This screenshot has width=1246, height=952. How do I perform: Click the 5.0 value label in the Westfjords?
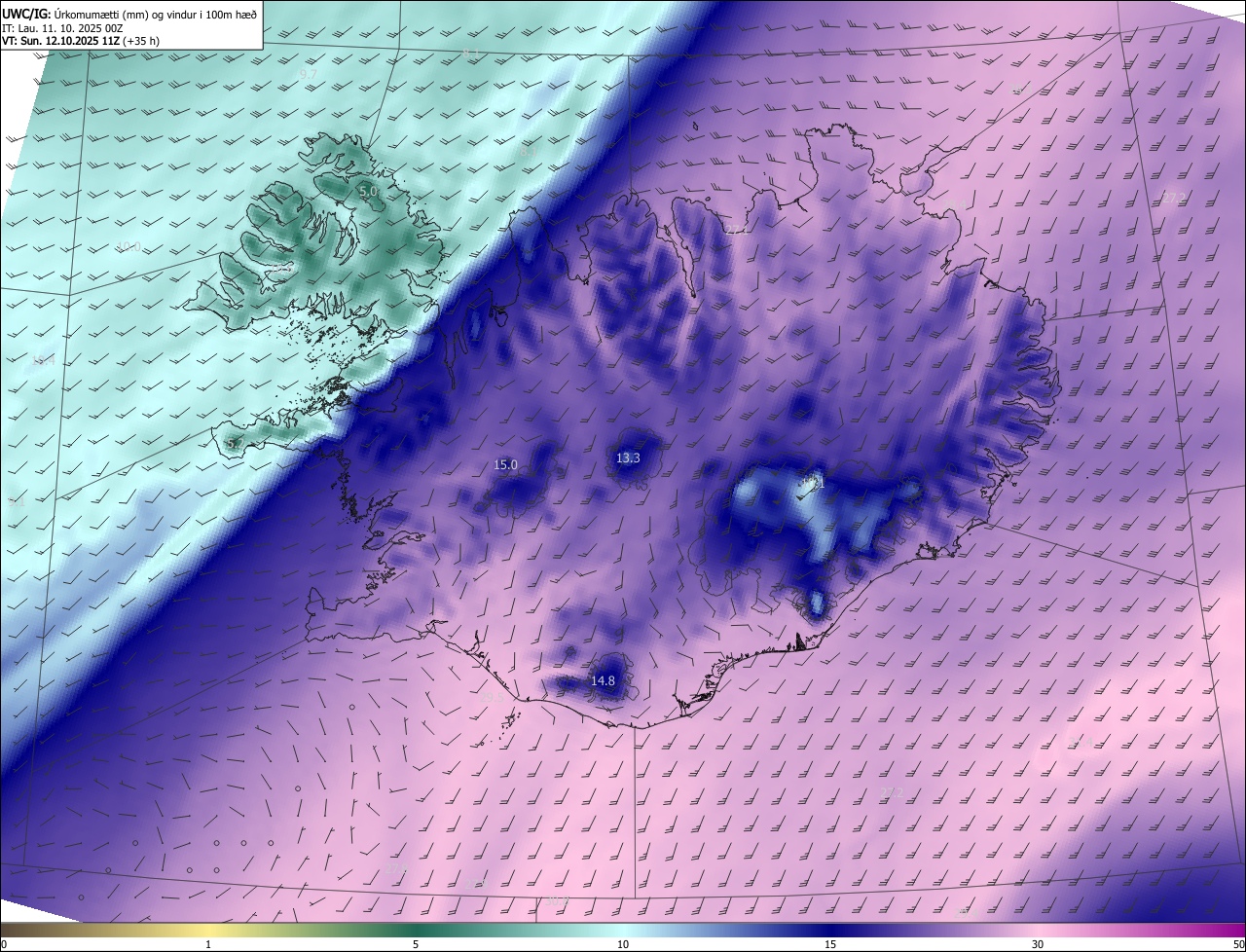[x=368, y=192]
